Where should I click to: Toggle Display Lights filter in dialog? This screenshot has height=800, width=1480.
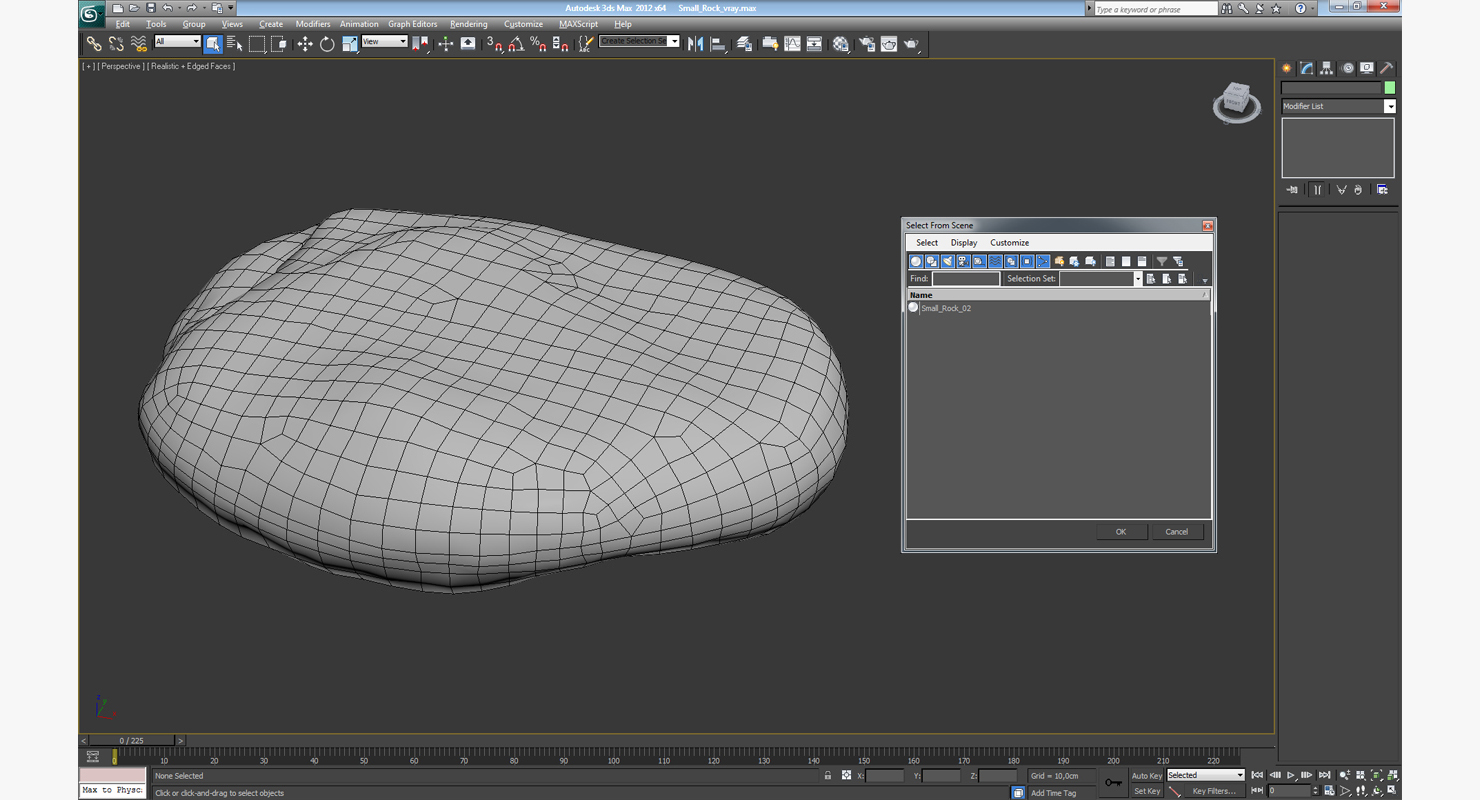947,262
